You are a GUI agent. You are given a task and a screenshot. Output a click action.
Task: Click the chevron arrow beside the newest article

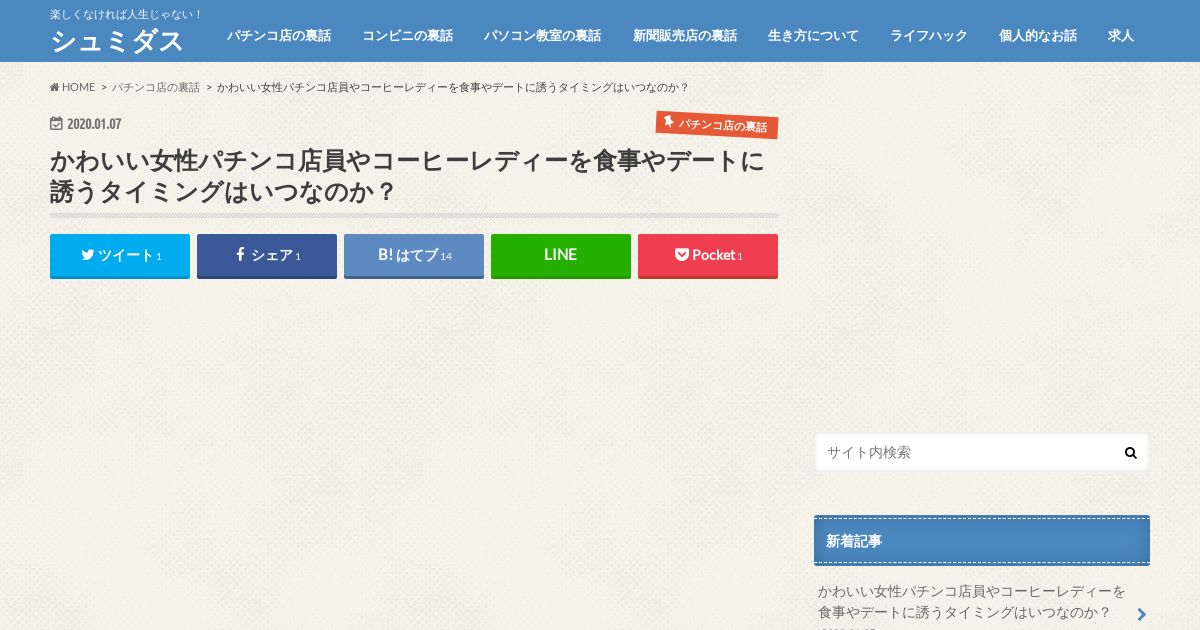(1141, 614)
